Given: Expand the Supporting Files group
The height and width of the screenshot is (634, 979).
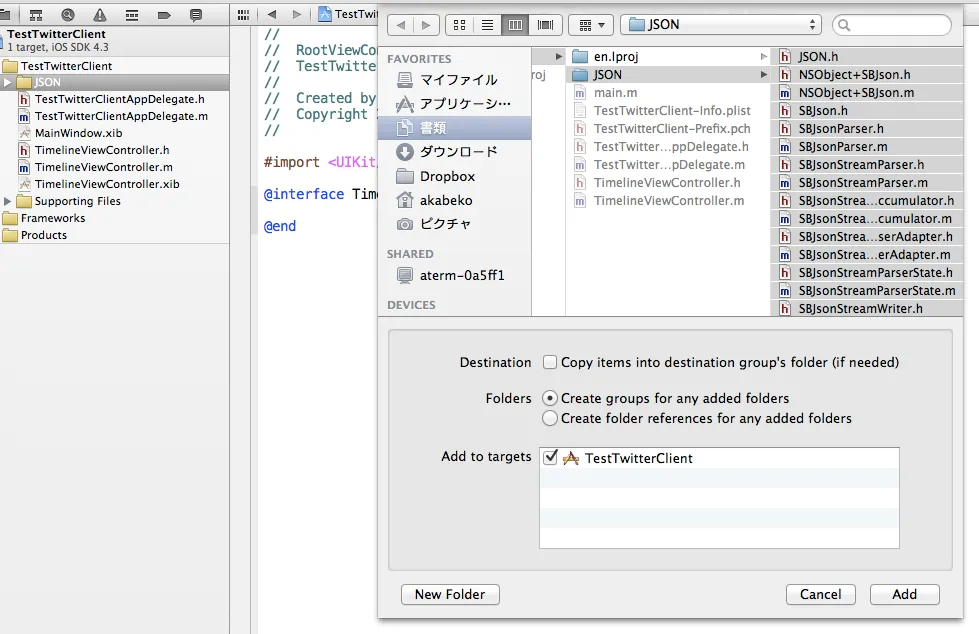Looking at the screenshot, I should (x=10, y=201).
